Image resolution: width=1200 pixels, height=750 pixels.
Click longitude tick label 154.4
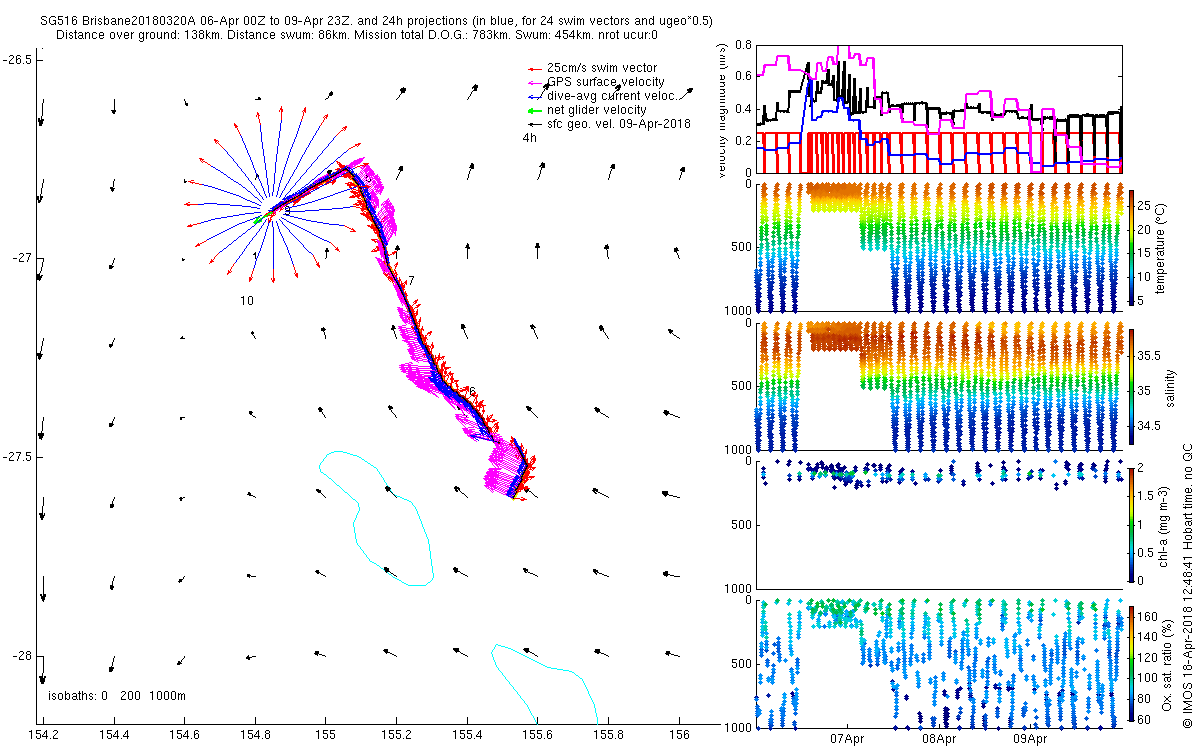115,736
